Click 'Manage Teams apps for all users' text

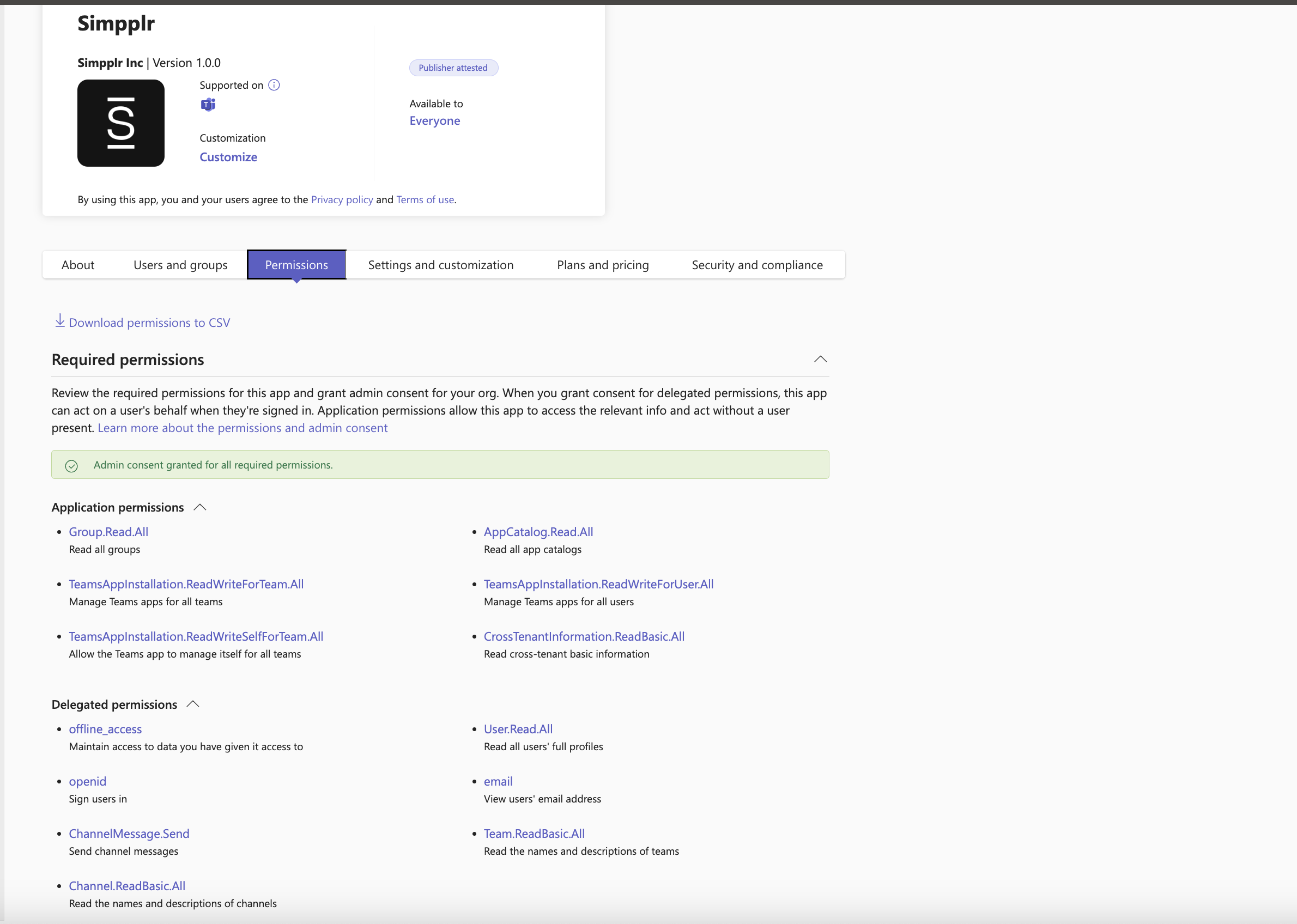[x=559, y=602]
